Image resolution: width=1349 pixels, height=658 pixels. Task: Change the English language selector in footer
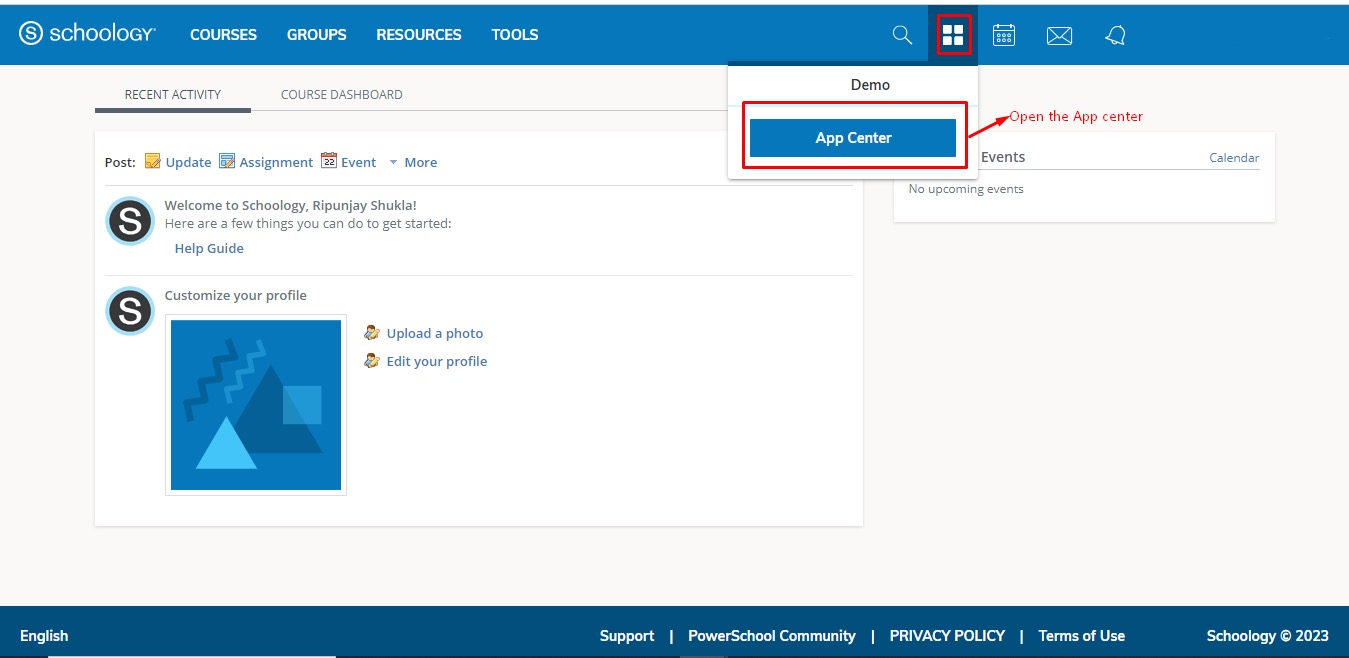[x=44, y=635]
